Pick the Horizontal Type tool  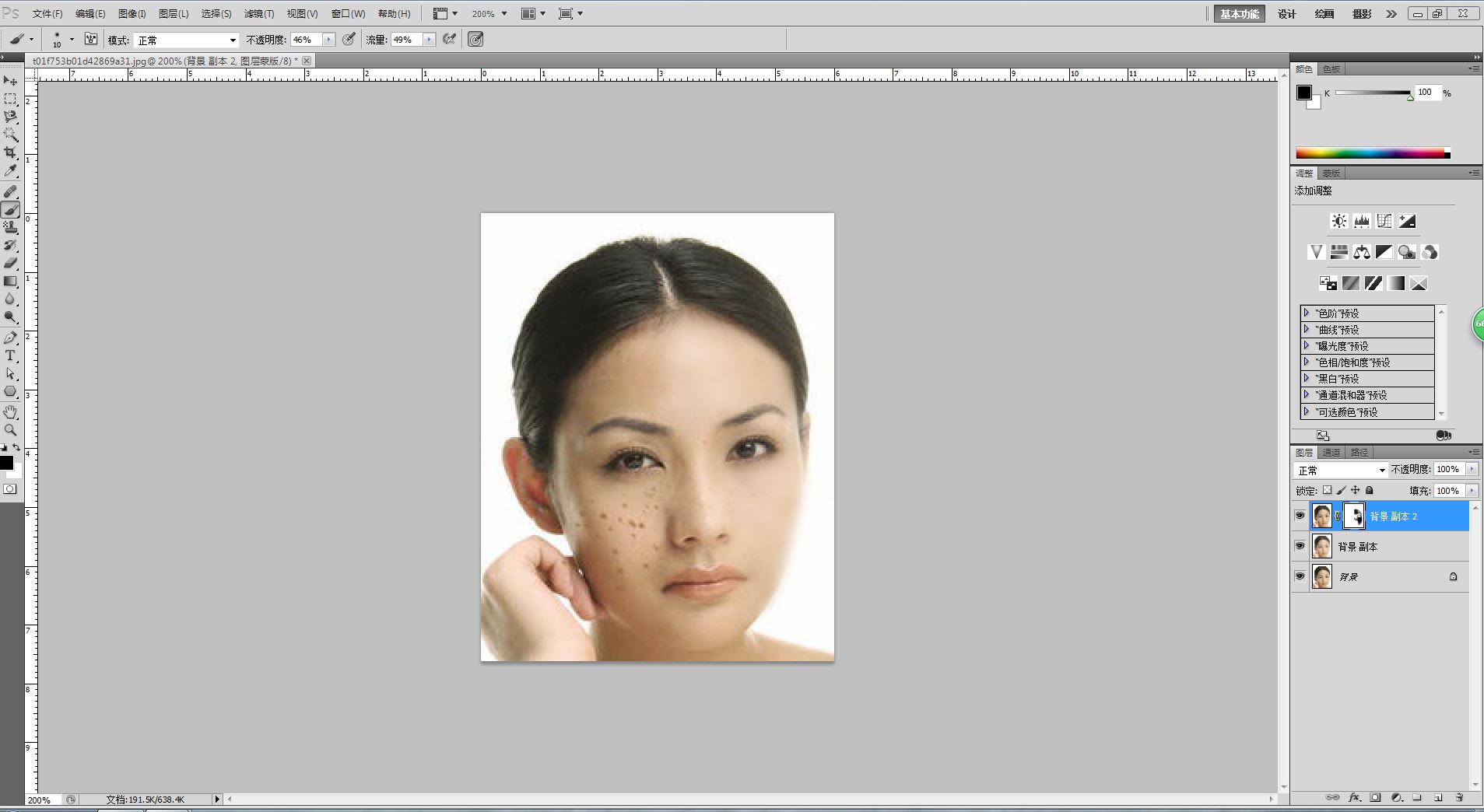(x=10, y=355)
